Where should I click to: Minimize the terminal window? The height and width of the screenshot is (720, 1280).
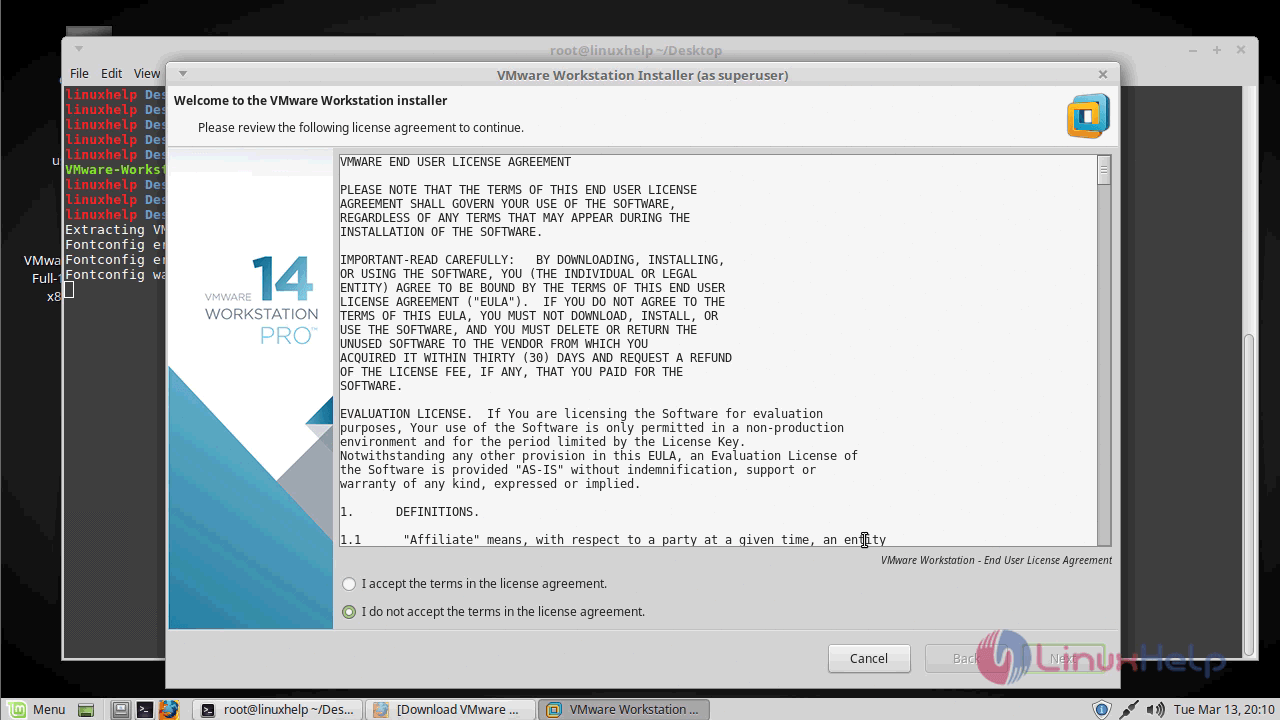1193,49
